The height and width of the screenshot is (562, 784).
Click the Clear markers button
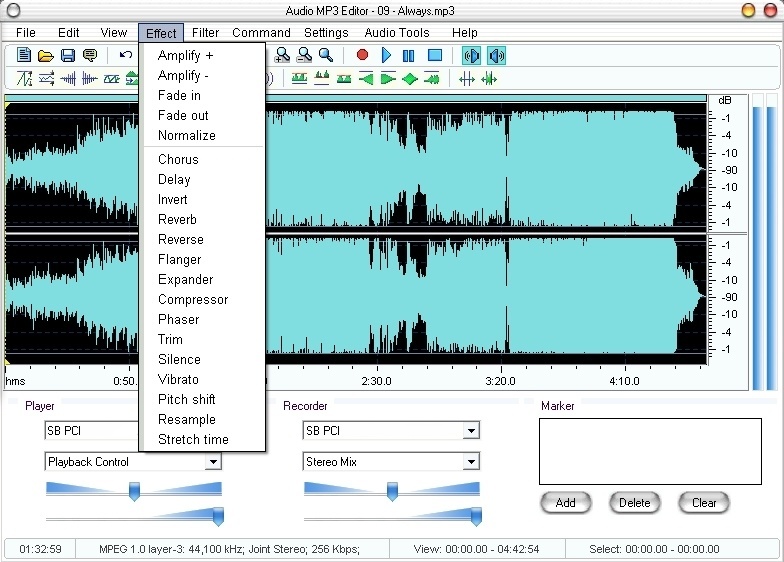[704, 502]
